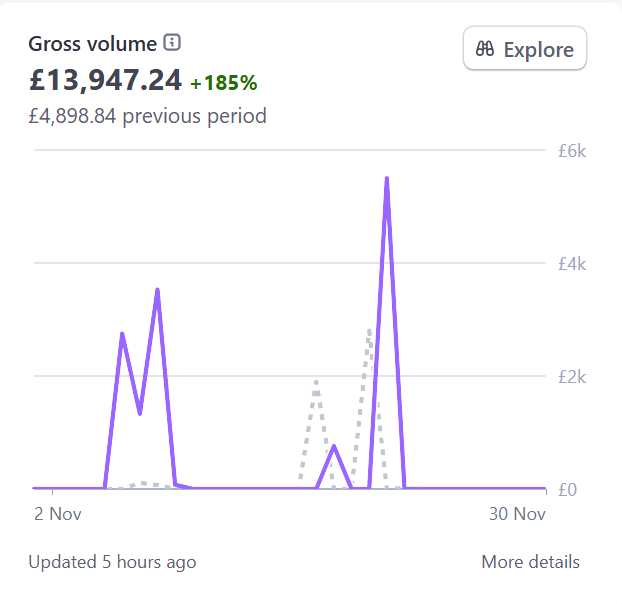
Task: Click the £4k axis label
Action: pyautogui.click(x=572, y=264)
